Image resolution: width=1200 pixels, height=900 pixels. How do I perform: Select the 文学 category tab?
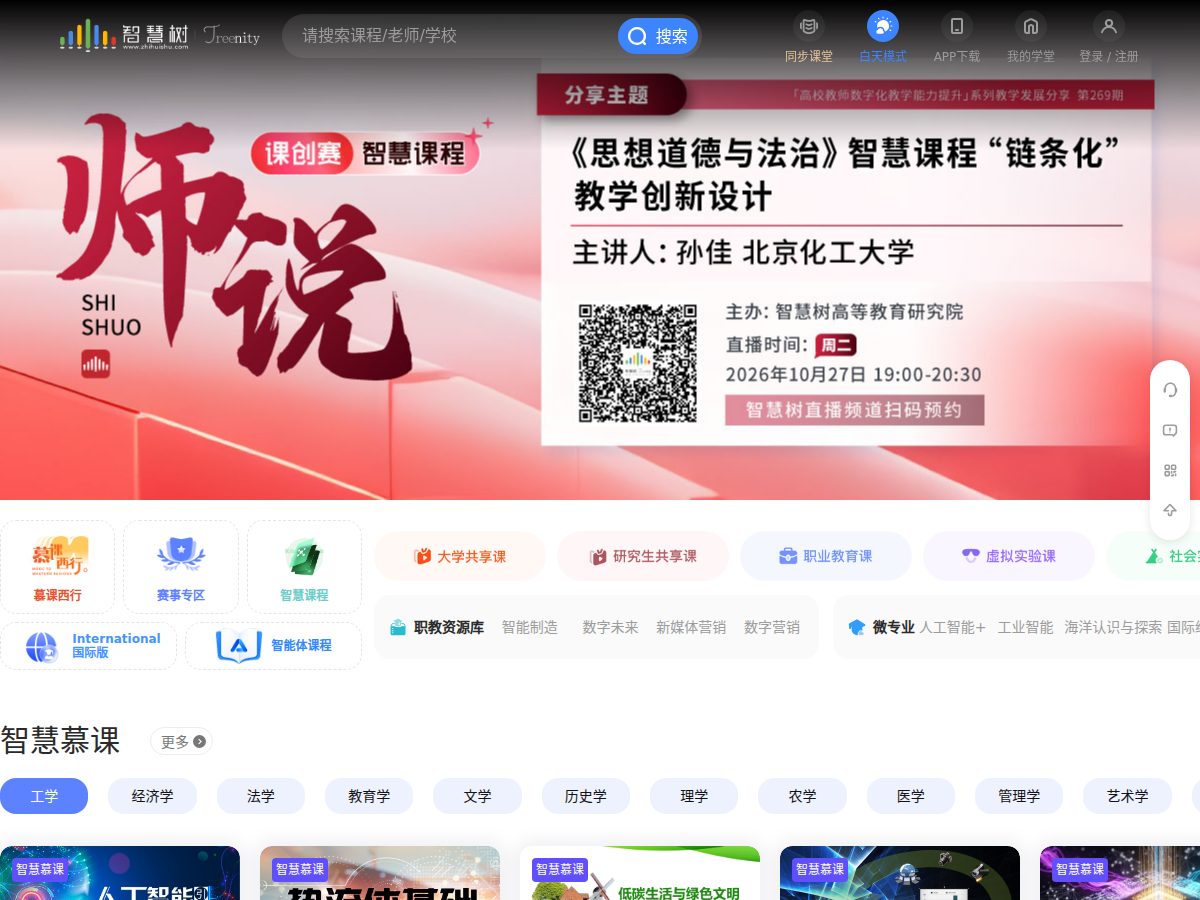[x=478, y=796]
